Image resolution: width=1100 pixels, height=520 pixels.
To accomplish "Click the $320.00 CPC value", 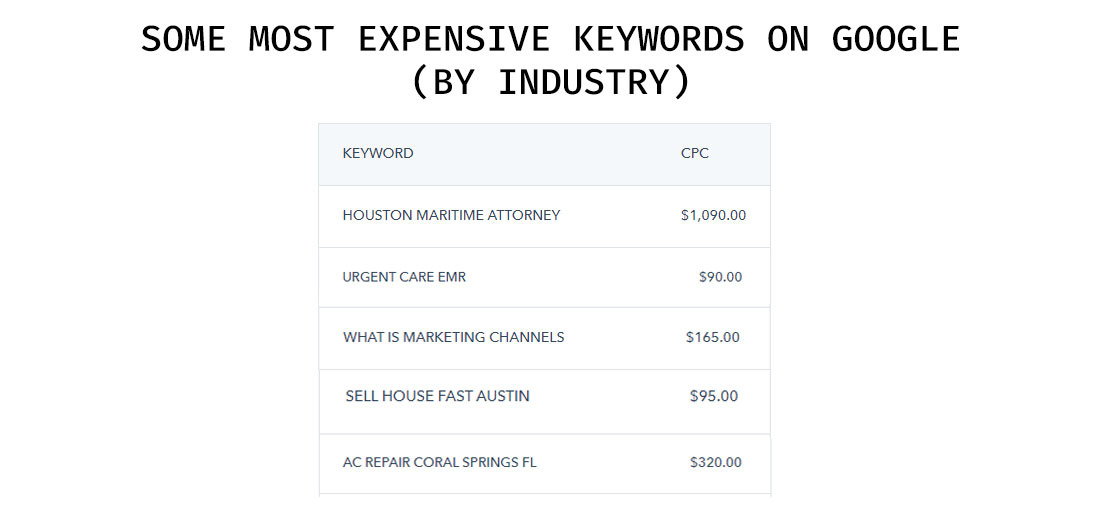I will point(716,462).
